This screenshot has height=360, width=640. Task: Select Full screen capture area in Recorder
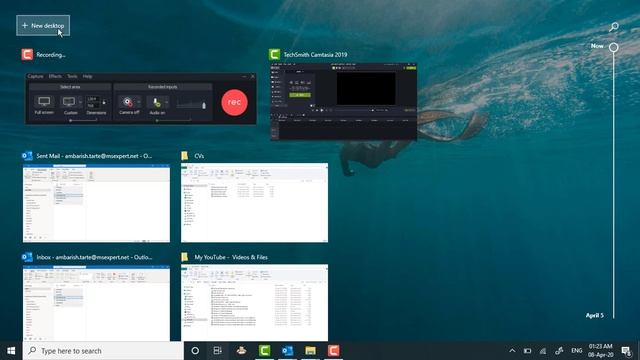[44, 105]
